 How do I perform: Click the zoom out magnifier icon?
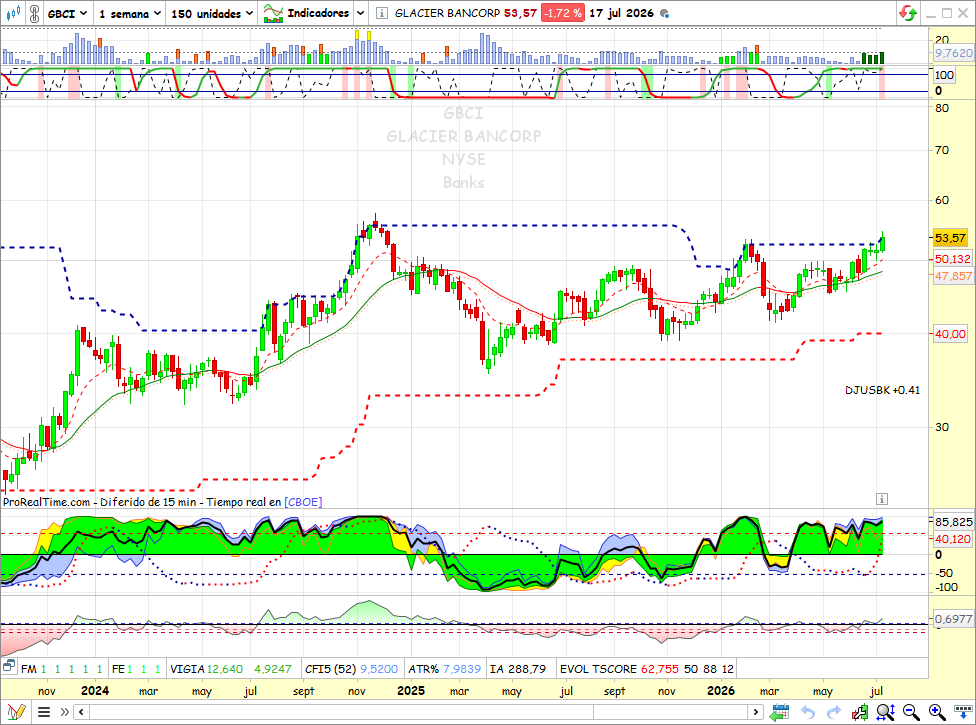911,711
